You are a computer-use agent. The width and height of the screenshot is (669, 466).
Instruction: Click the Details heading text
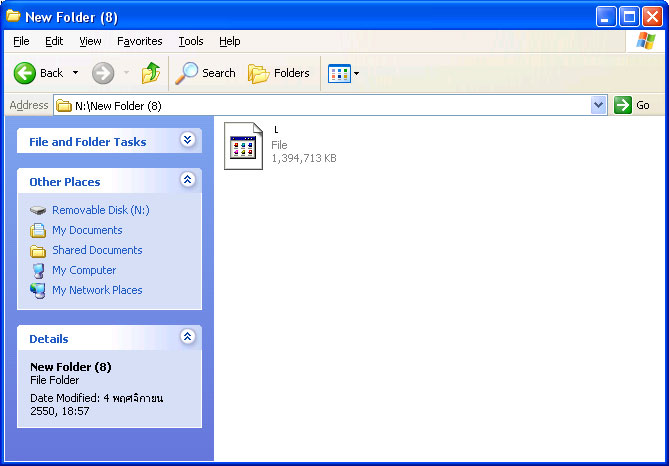pyautogui.click(x=49, y=339)
